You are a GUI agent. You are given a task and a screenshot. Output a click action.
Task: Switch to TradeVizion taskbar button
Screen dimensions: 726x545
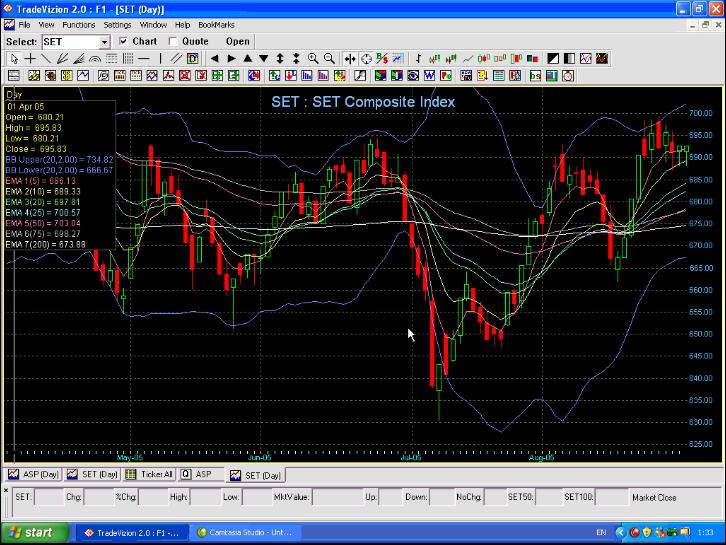pos(132,533)
